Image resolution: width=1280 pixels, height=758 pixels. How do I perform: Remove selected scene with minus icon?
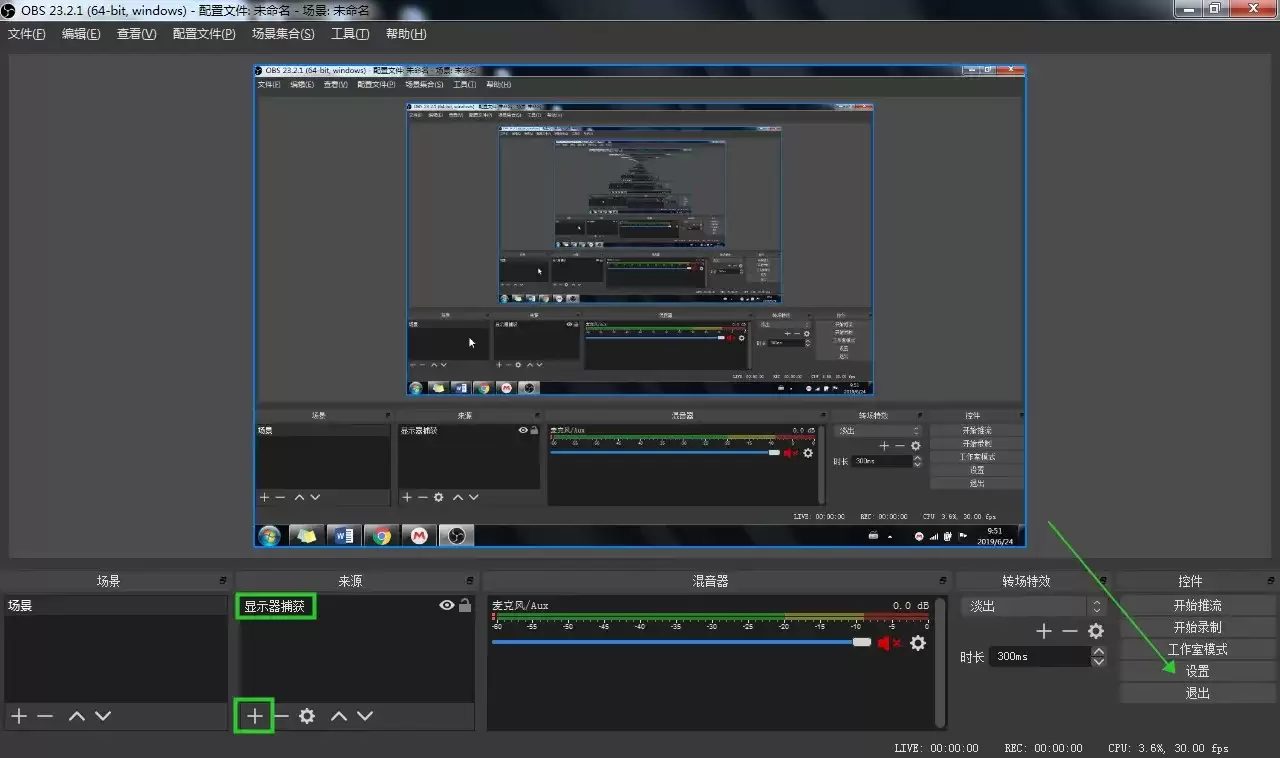click(x=45, y=716)
